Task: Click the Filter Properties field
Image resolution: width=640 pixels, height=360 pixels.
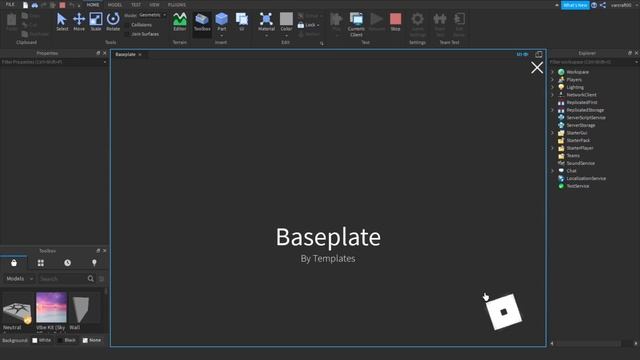Action: tap(53, 62)
